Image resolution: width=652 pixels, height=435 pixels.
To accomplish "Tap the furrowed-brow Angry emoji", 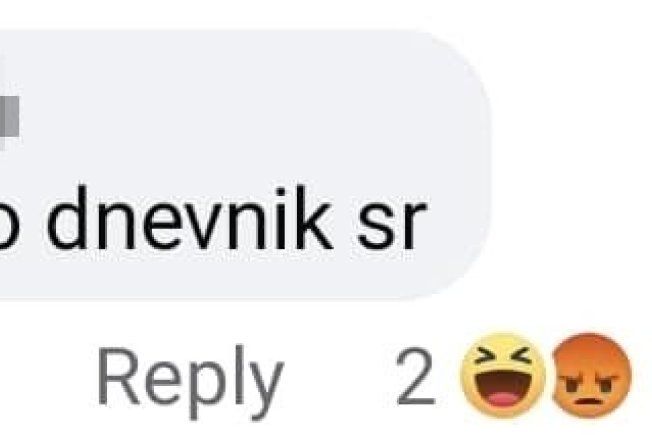I will tap(591, 376).
